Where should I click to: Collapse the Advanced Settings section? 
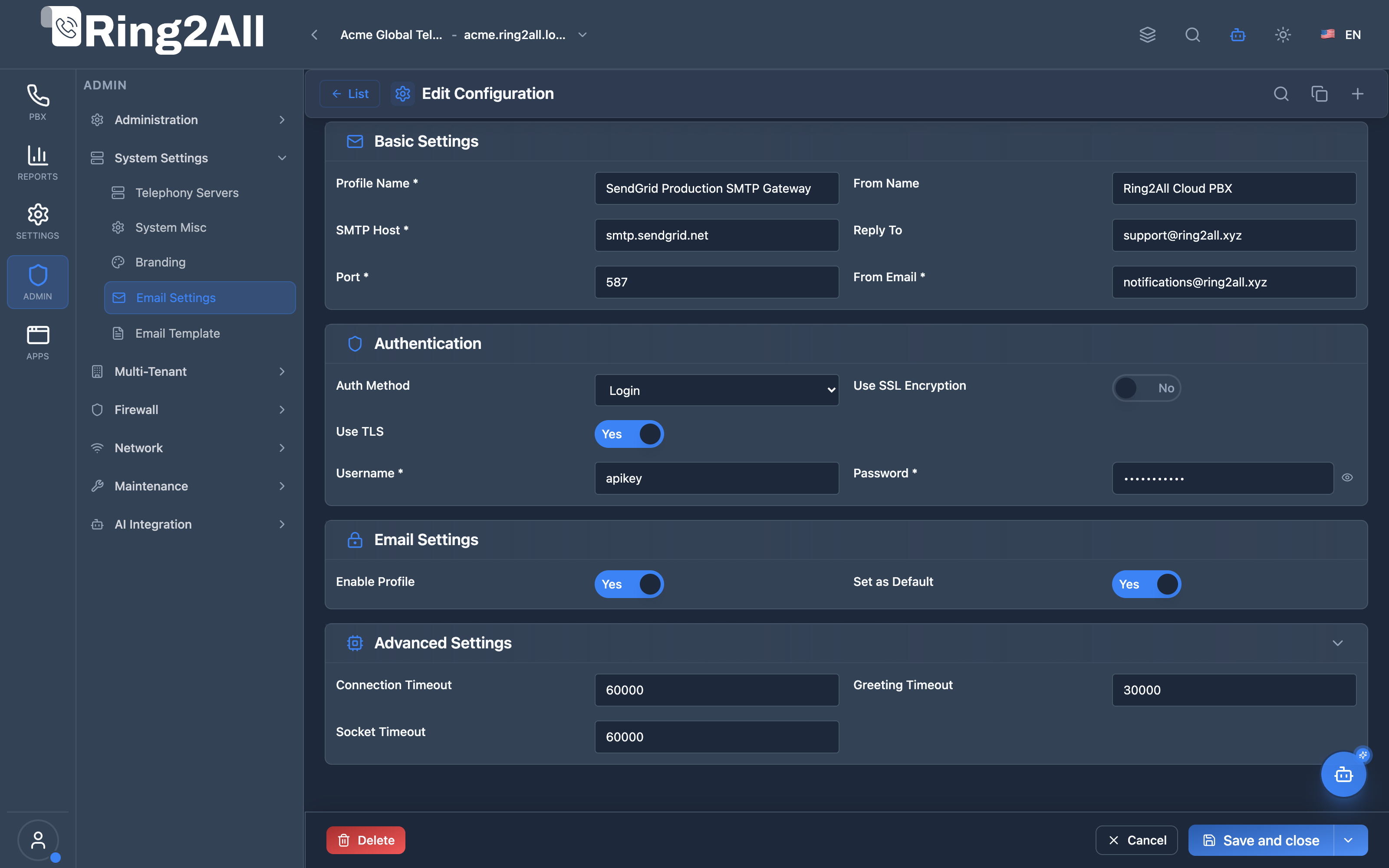pyautogui.click(x=1338, y=643)
